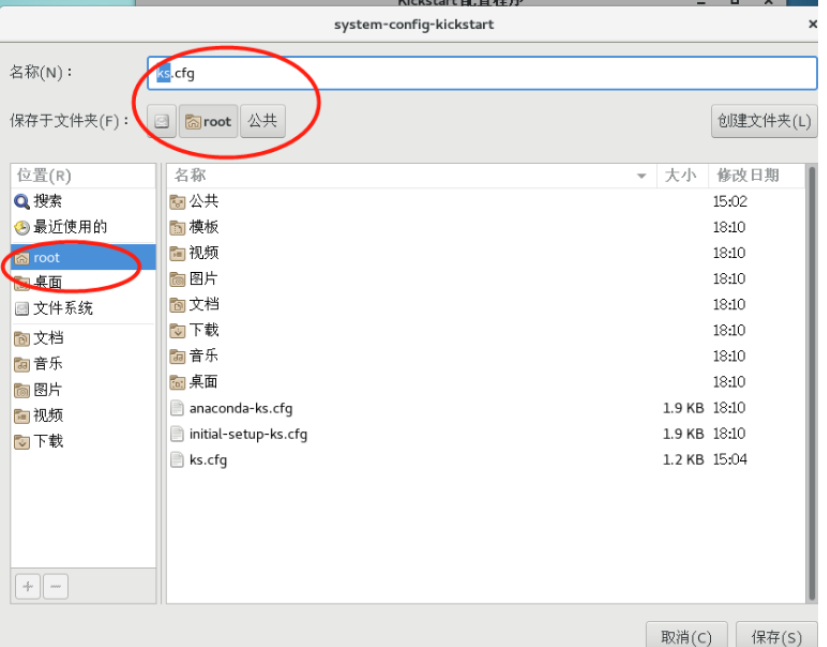827x647 pixels.
Task: Sort by 修改日期 column header
Action: click(x=756, y=176)
